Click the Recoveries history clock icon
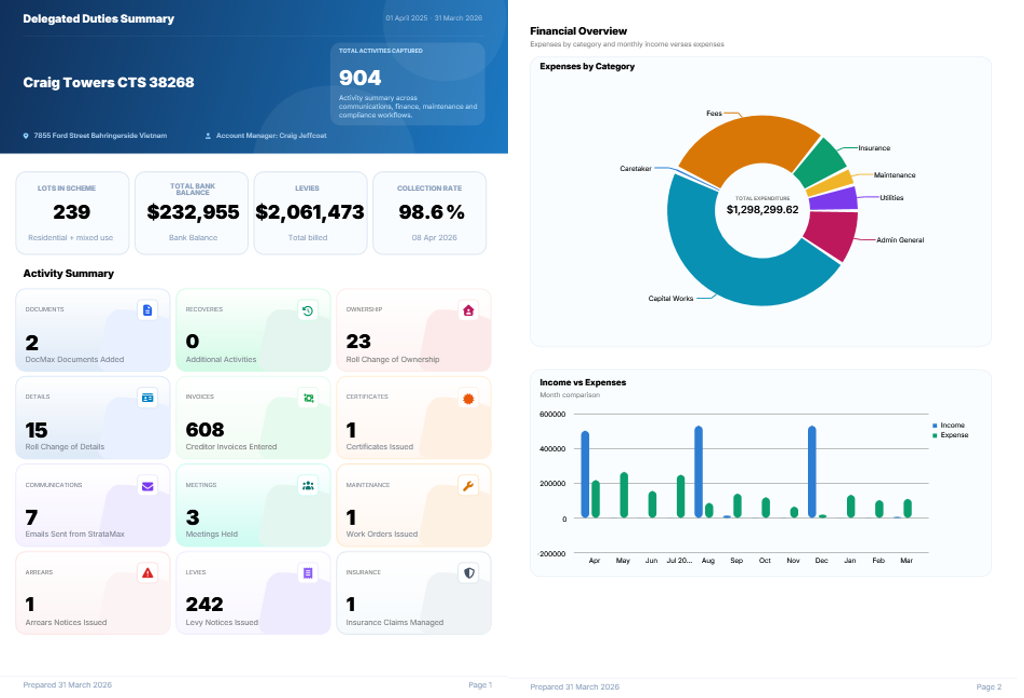The image size is (1024, 698). [308, 311]
